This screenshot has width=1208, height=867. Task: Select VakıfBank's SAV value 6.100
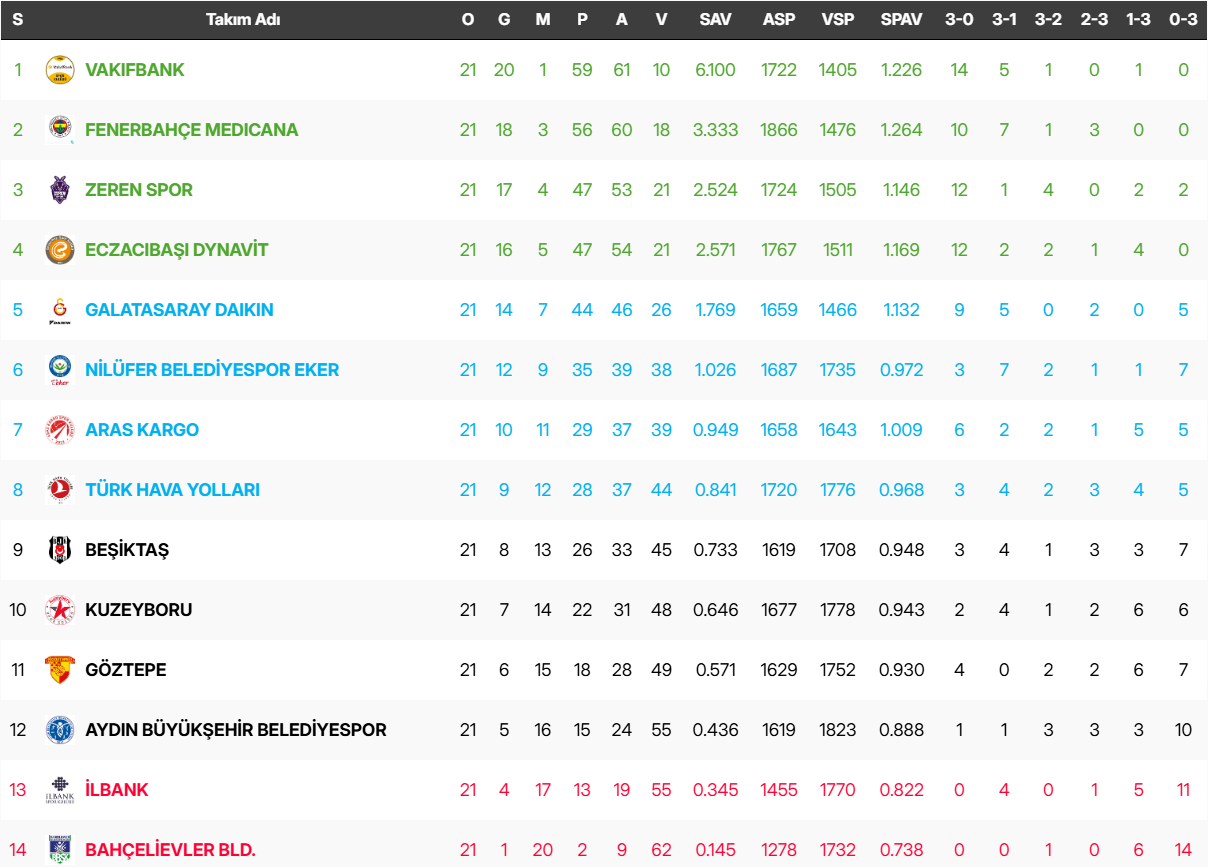[x=716, y=70]
